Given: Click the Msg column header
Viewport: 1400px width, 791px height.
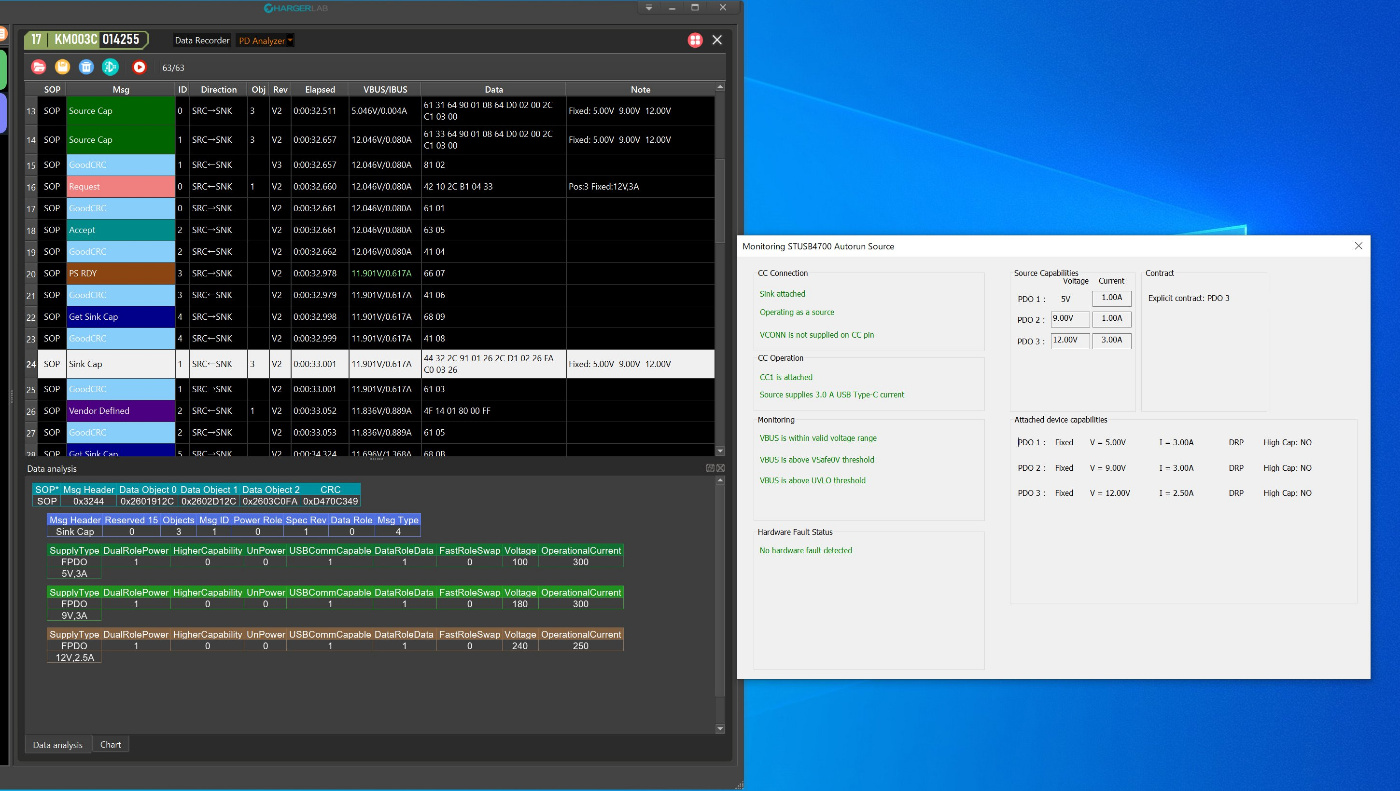Looking at the screenshot, I should tap(121, 89).
